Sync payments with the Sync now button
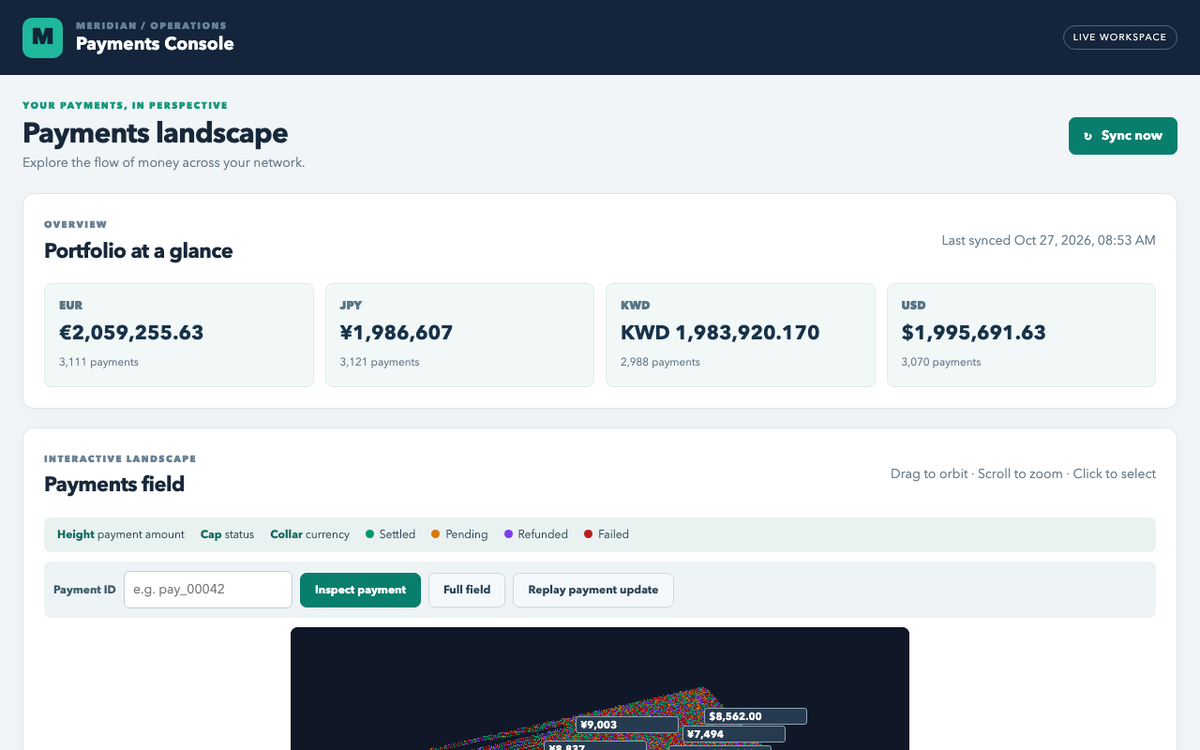This screenshot has width=1200, height=750. [1123, 136]
